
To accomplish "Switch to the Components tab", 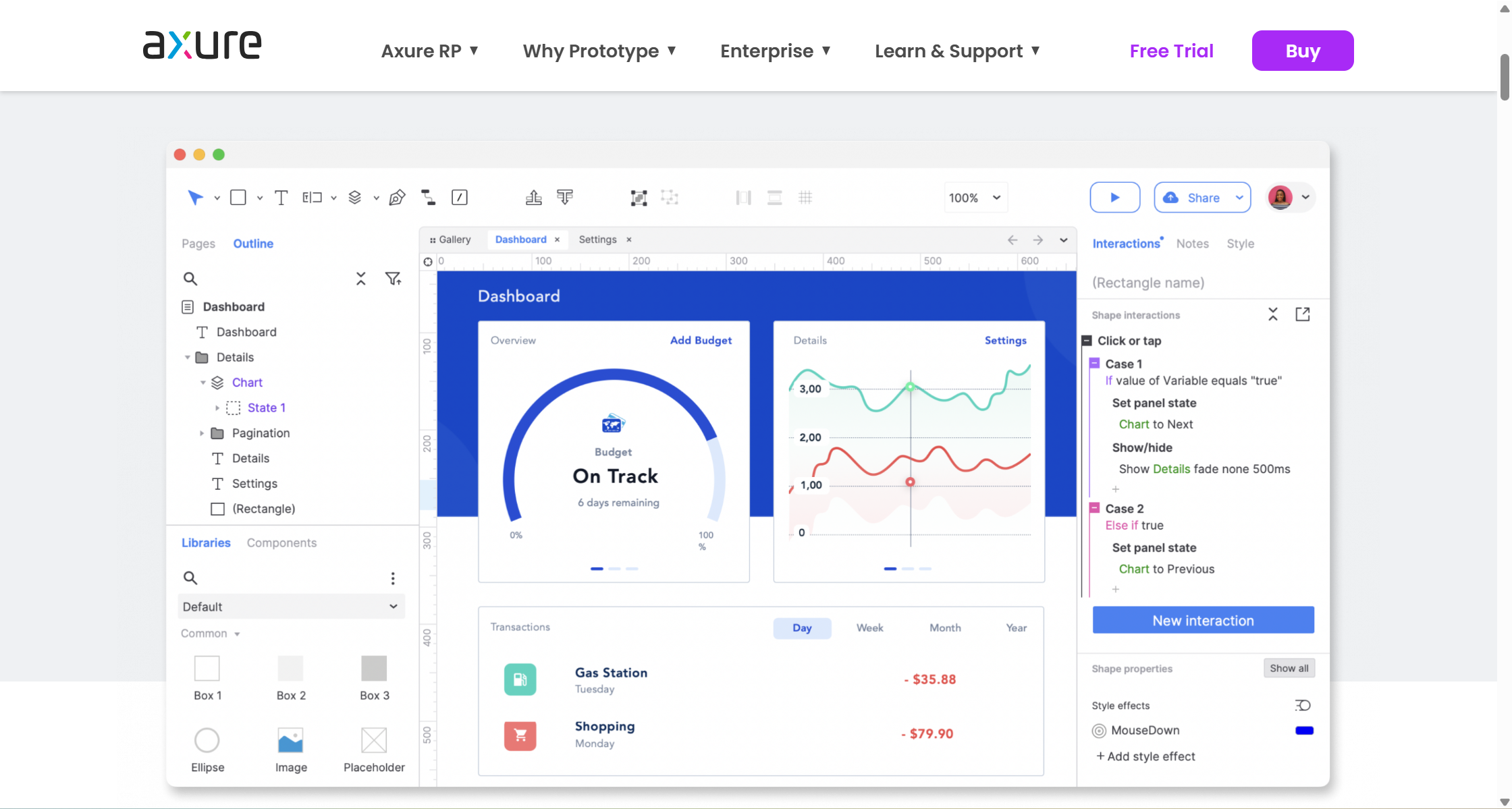I will click(x=281, y=542).
